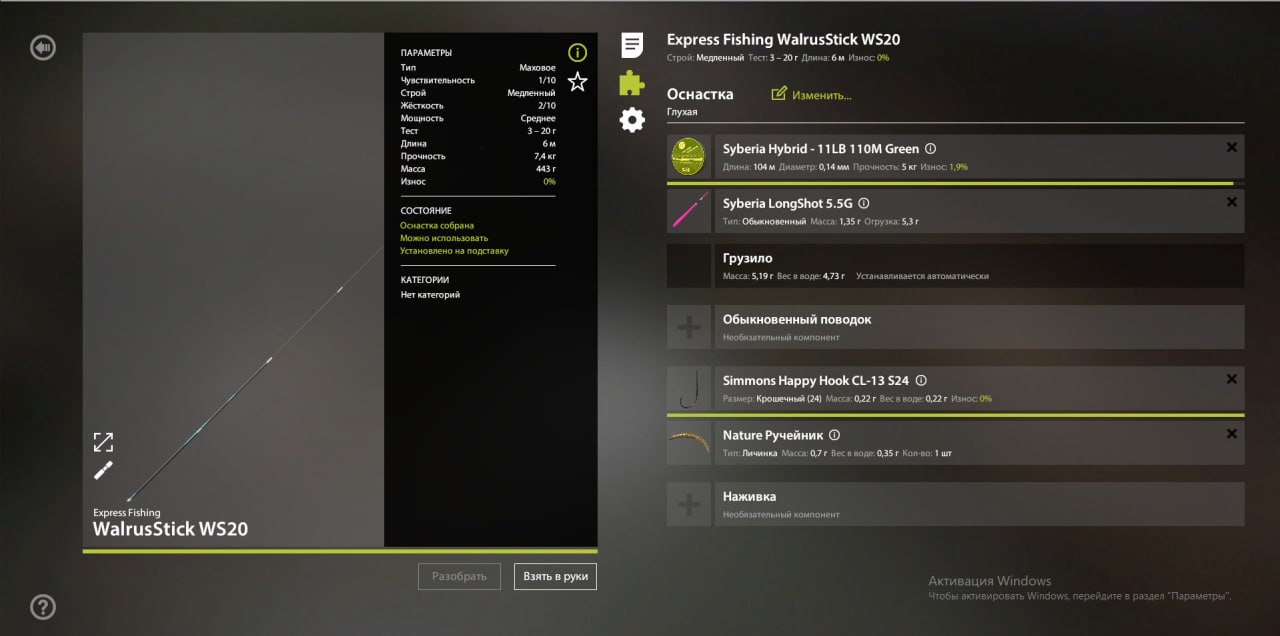Click the expand fullscreen view icon
Screen dimensions: 1280x636
(103, 442)
